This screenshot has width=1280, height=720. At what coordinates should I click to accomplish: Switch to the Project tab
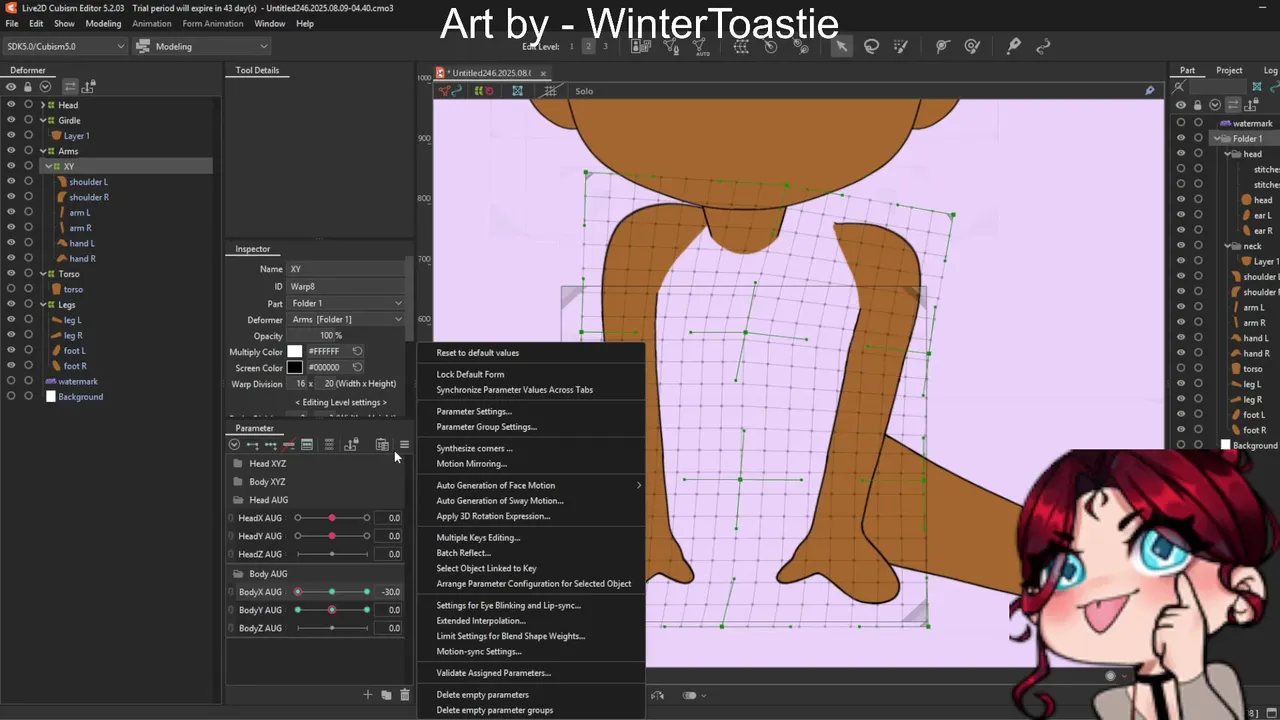pyautogui.click(x=1229, y=70)
